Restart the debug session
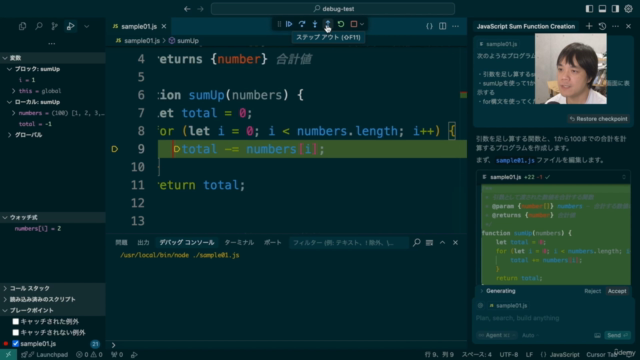This screenshot has height=360, width=640. tap(341, 24)
